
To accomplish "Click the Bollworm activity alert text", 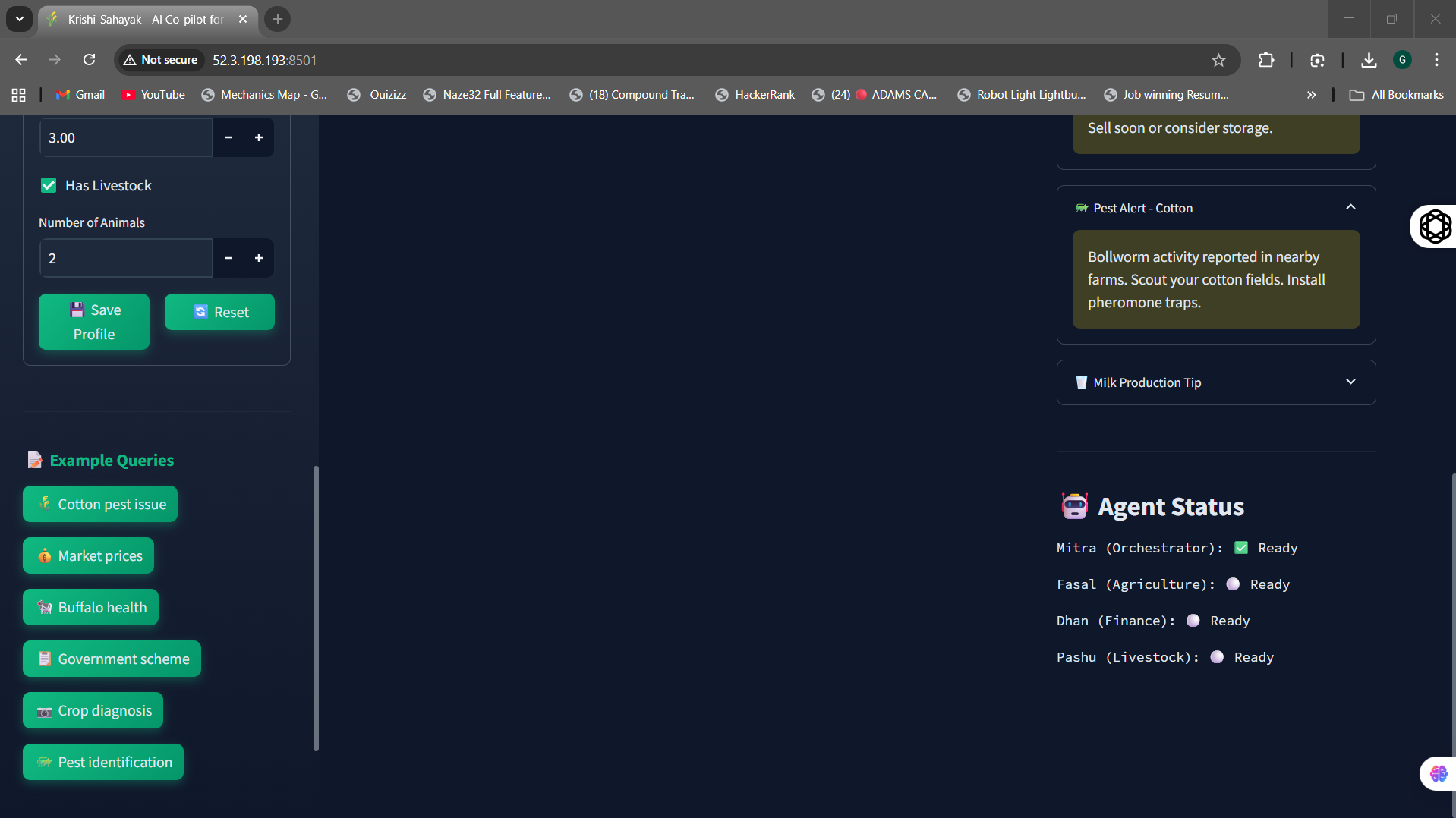I will click(x=1207, y=279).
